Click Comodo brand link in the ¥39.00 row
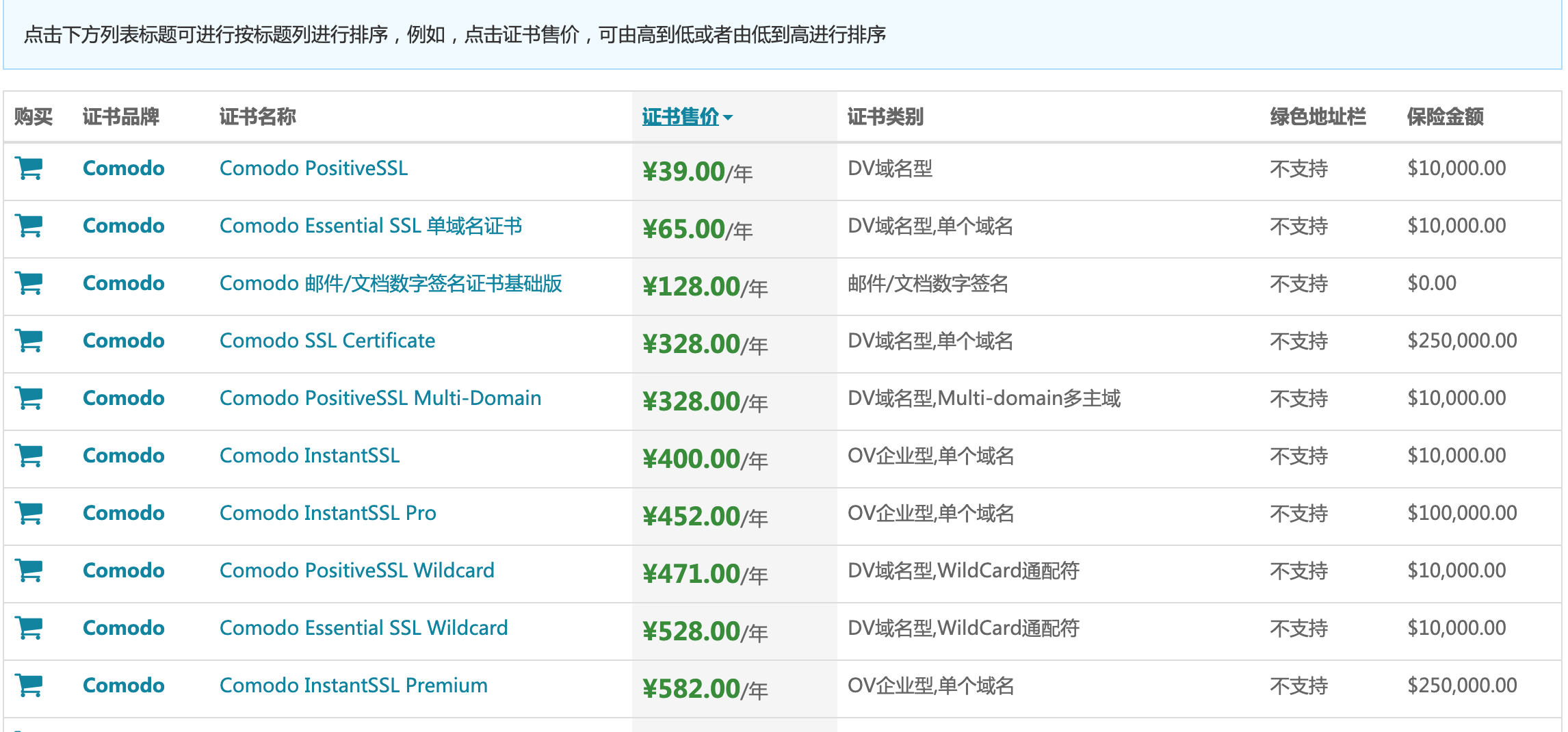The height and width of the screenshot is (732, 1568). [x=123, y=168]
